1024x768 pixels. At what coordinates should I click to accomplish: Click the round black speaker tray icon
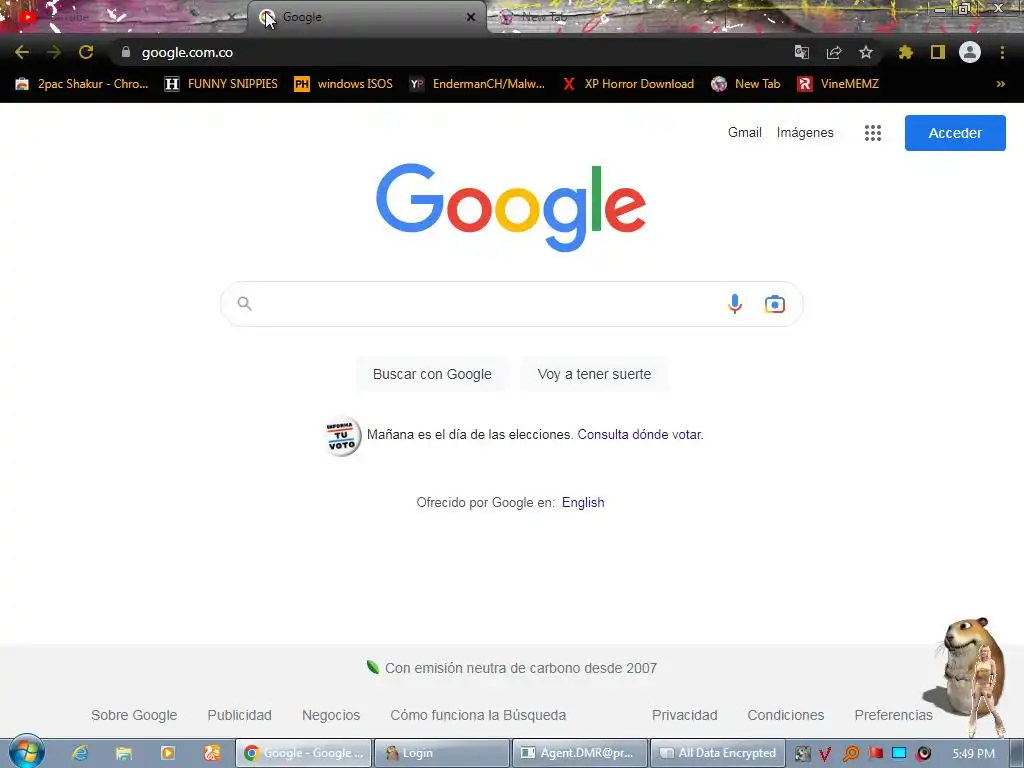[923, 754]
